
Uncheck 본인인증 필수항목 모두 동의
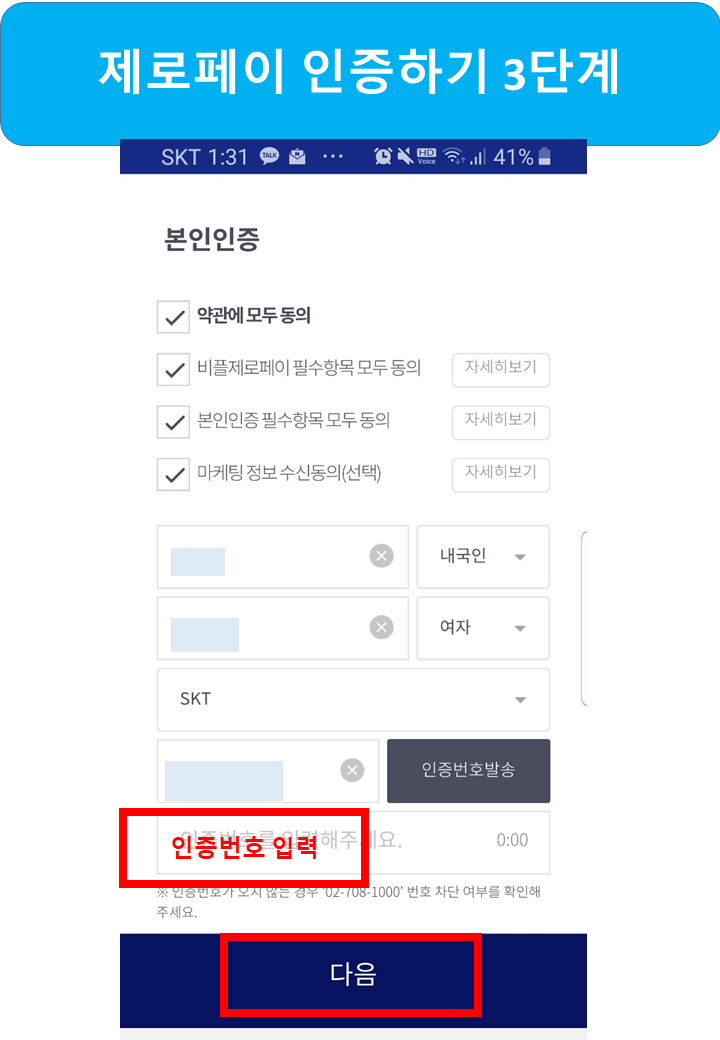pyautogui.click(x=173, y=422)
